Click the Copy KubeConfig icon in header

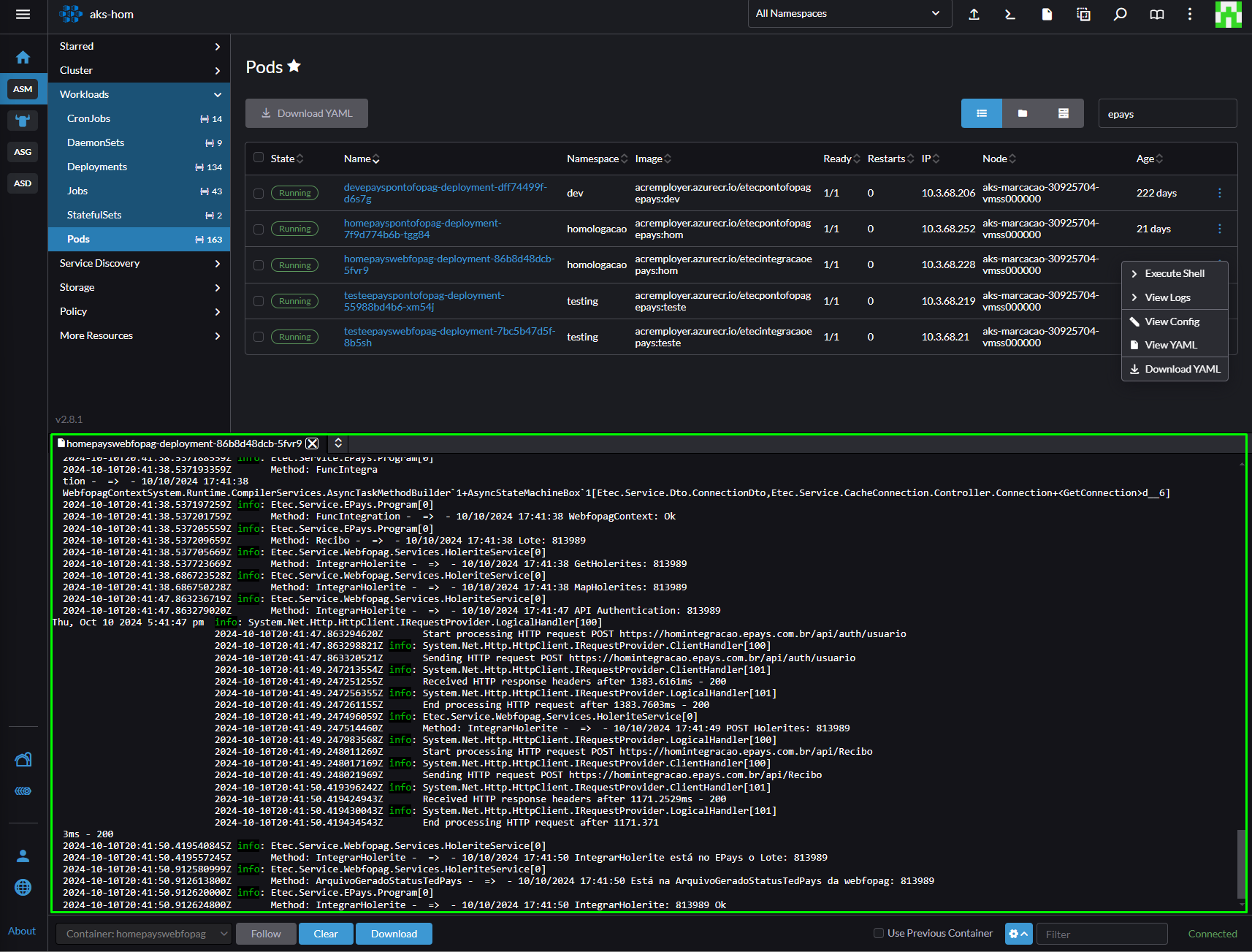tap(1083, 14)
